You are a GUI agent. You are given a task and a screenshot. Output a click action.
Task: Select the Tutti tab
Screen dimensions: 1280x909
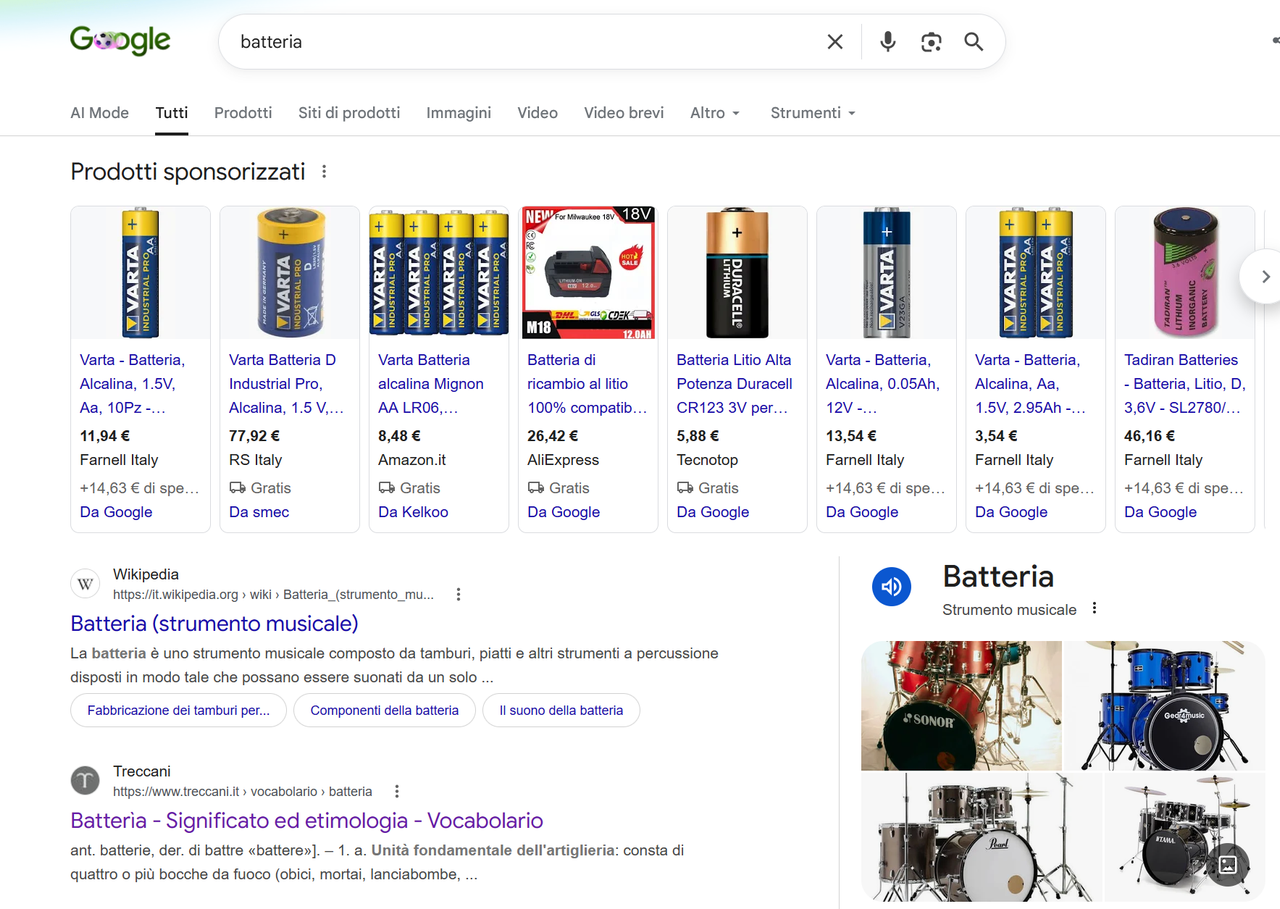click(171, 113)
